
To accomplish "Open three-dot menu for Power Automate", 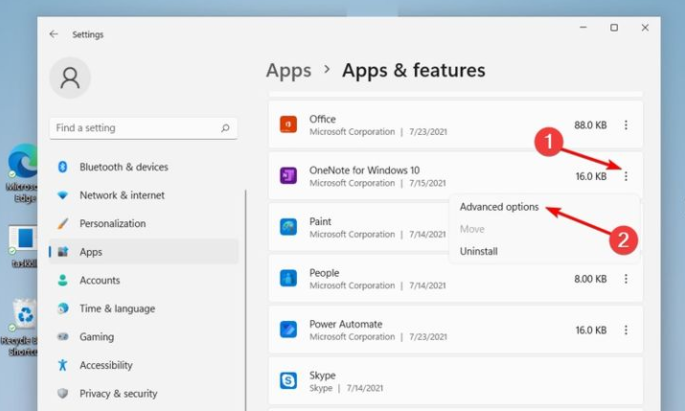I will pos(626,329).
